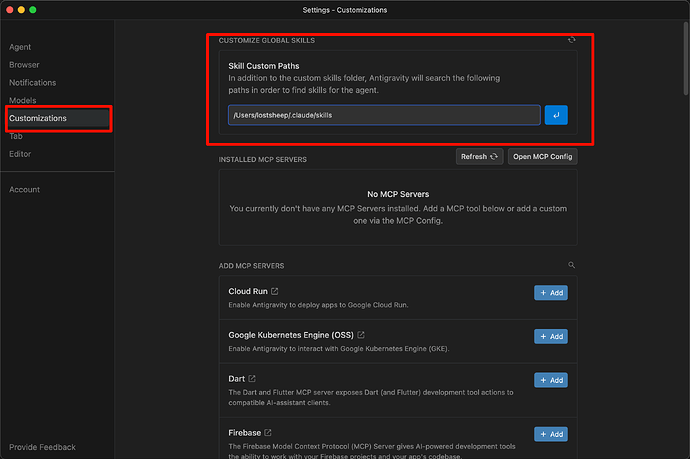
Task: Close the Settings window
Action: click(10, 10)
